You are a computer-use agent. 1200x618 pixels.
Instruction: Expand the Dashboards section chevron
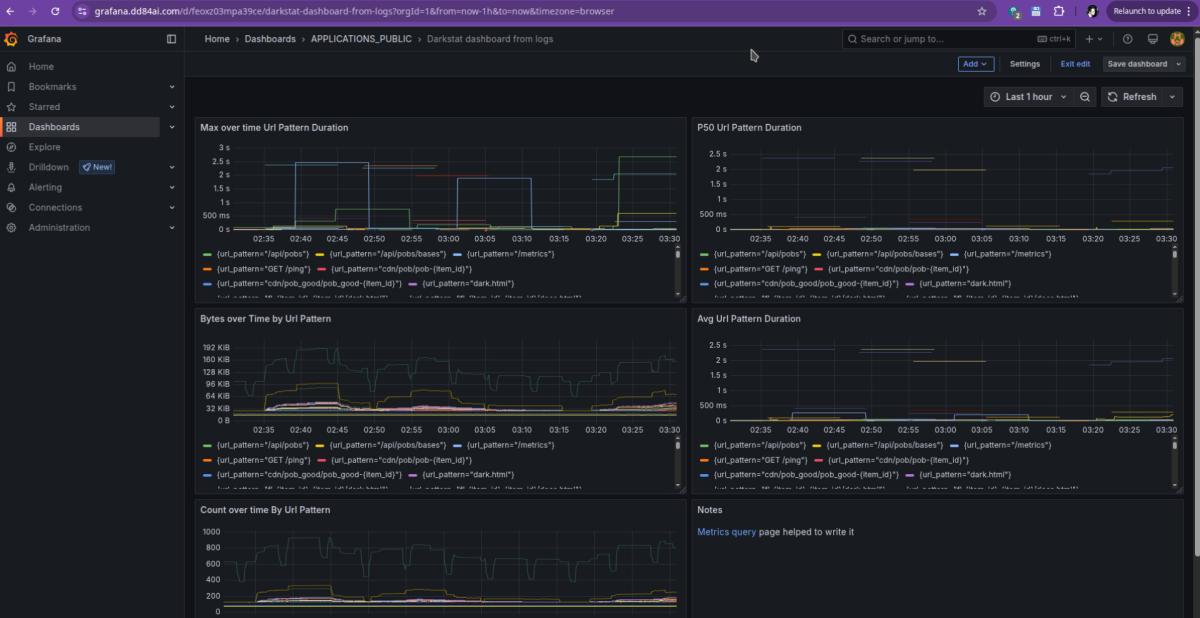pos(172,127)
